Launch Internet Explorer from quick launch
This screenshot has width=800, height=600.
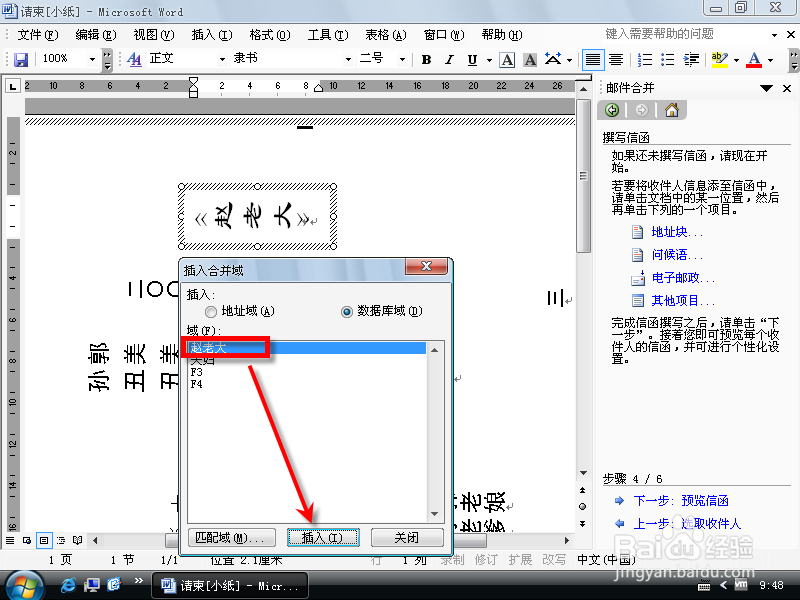click(67, 584)
